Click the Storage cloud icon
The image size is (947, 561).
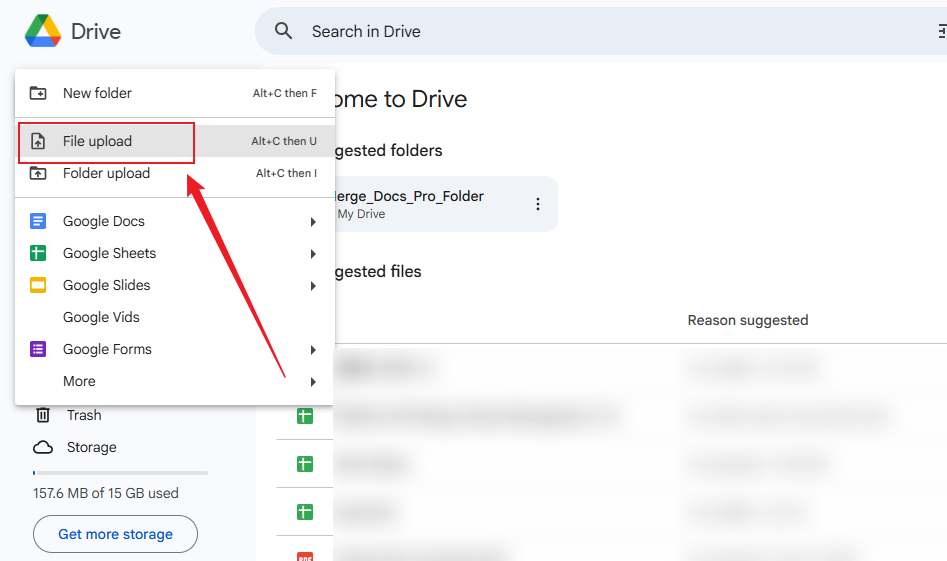43,447
